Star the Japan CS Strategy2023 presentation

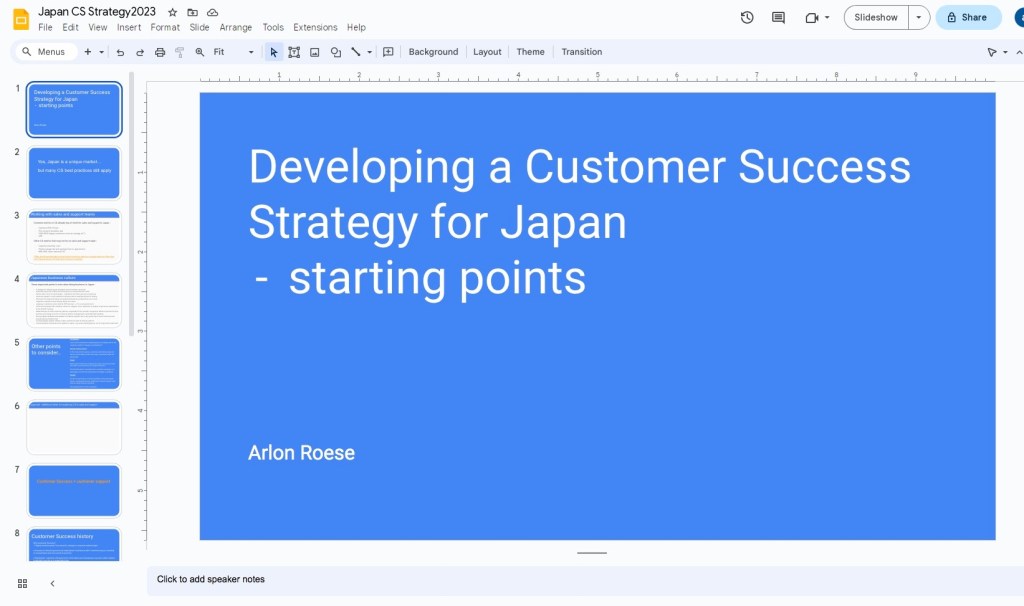(171, 11)
